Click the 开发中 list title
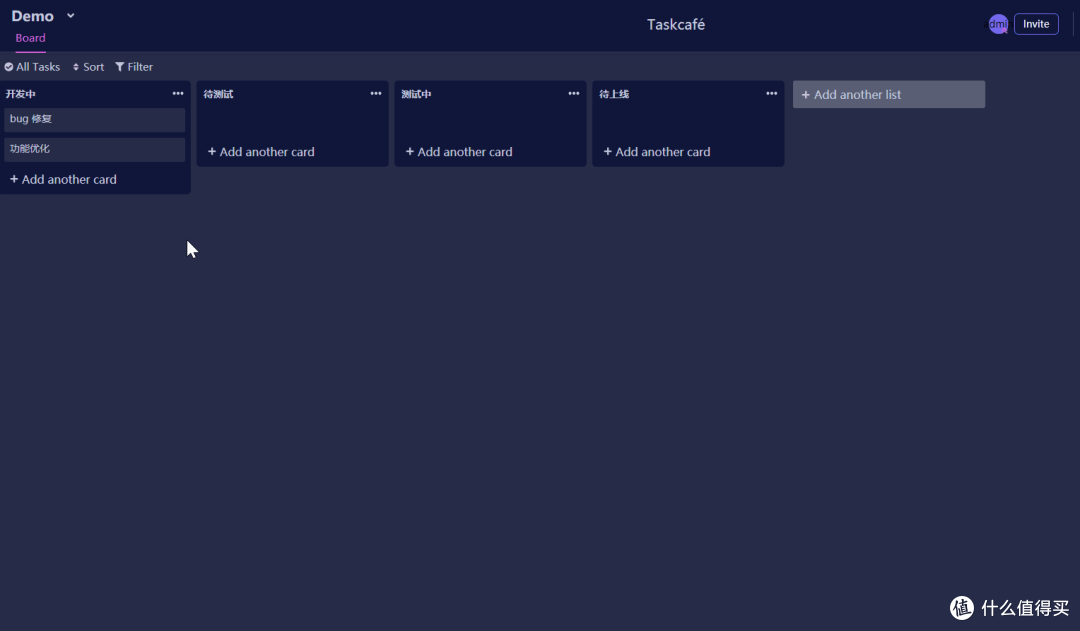This screenshot has height=631, width=1080. click(21, 94)
